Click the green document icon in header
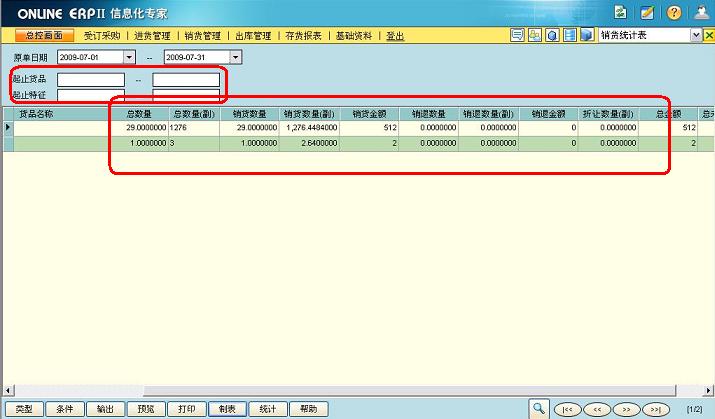This screenshot has width=715, height=419. [621, 13]
